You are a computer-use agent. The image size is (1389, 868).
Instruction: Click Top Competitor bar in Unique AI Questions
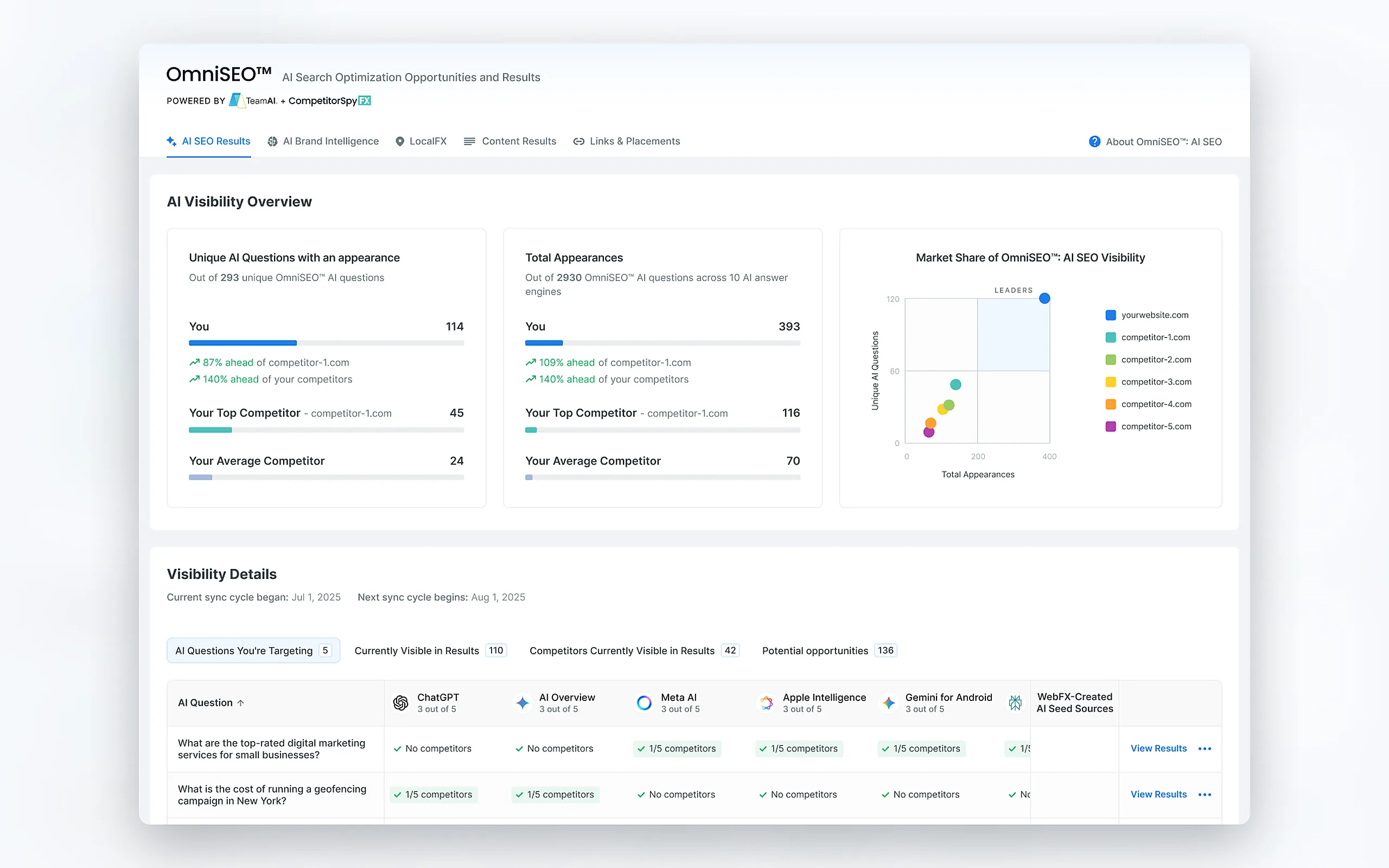[326, 430]
